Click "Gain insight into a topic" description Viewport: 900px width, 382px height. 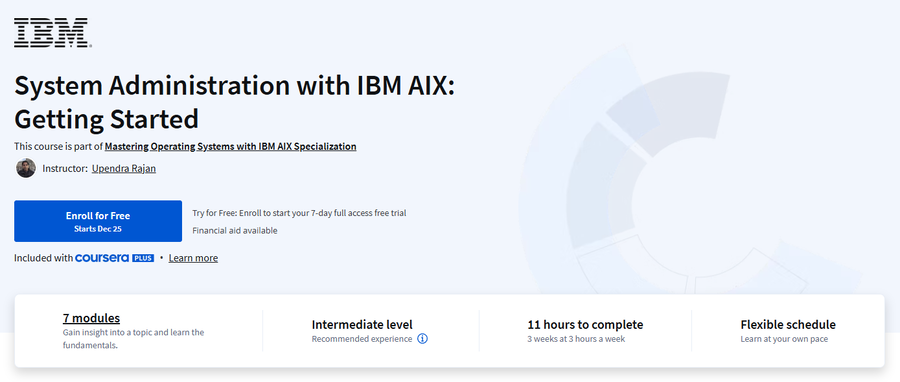point(133,339)
